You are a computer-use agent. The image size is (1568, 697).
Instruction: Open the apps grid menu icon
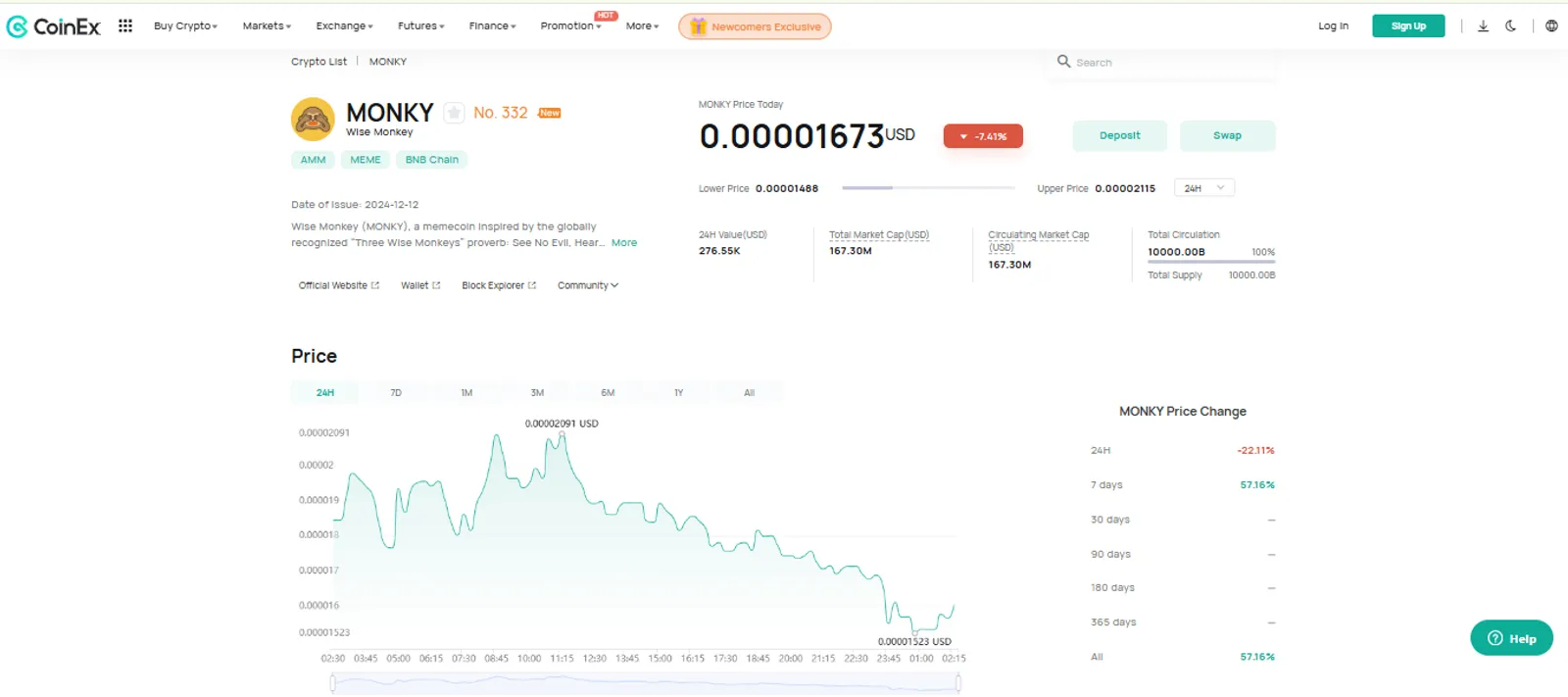(x=125, y=25)
